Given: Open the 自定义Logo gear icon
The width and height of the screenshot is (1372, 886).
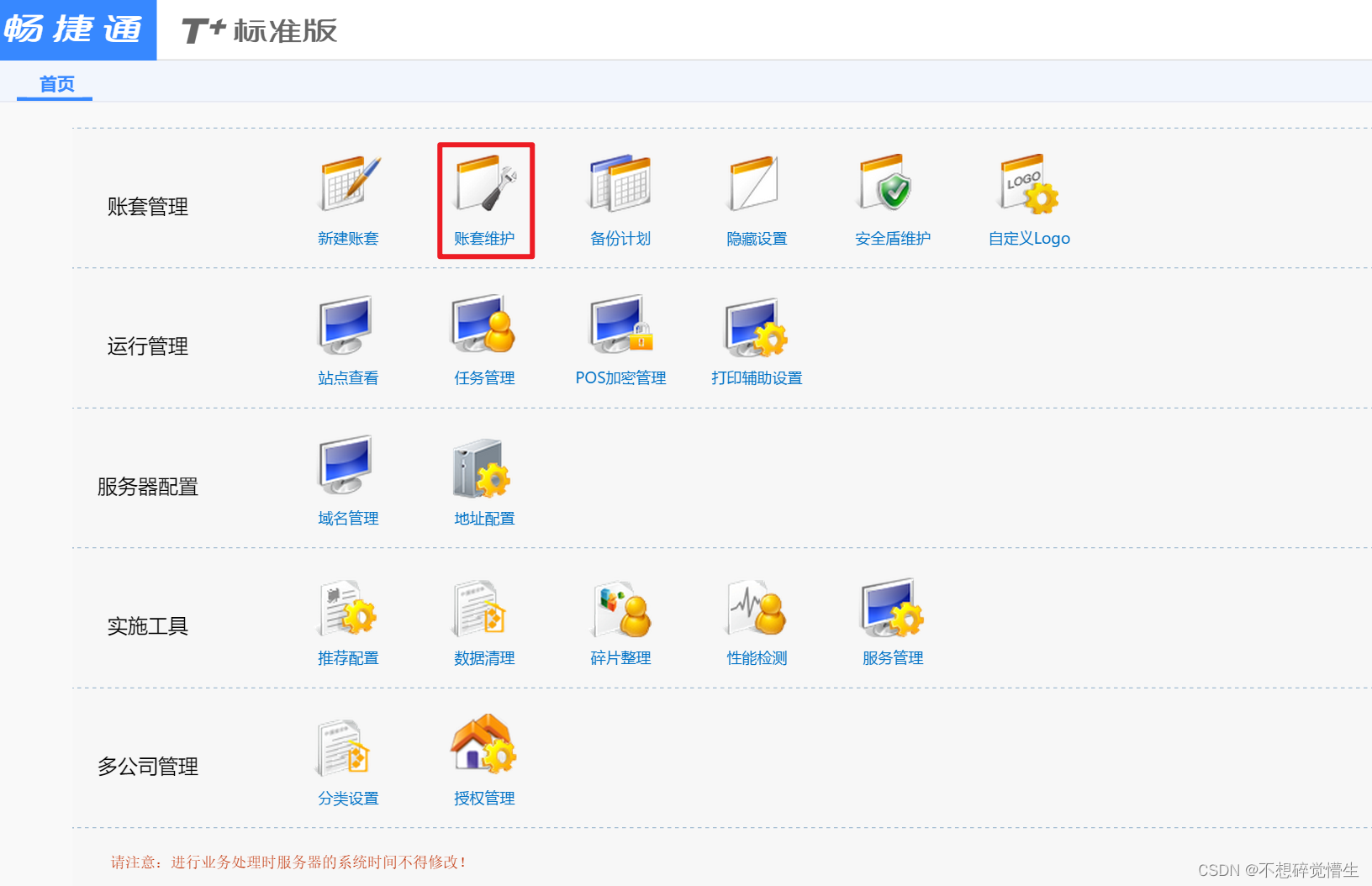Looking at the screenshot, I should point(1028,182).
